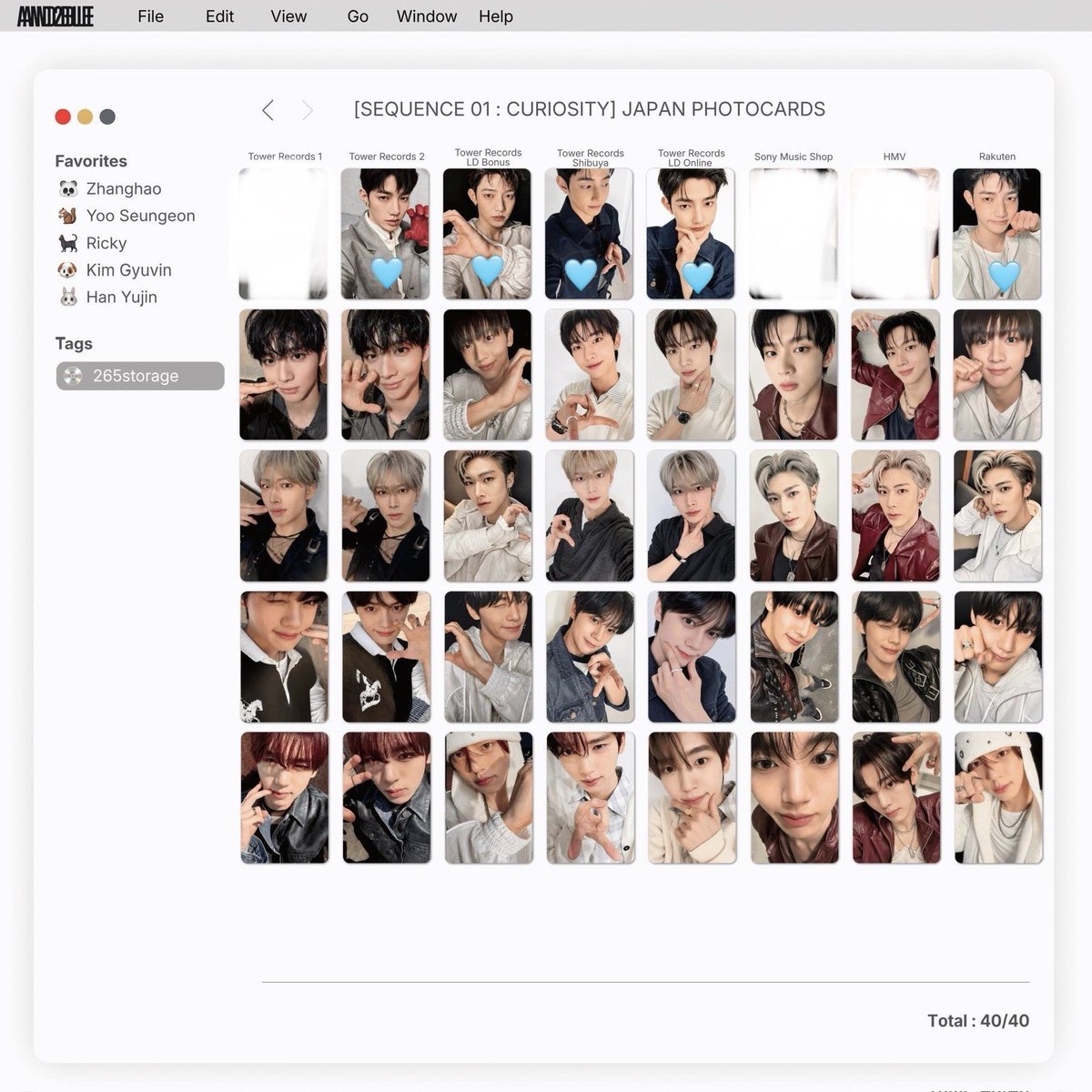
Task: Select the blank card under Sony Music Shop
Action: (793, 234)
